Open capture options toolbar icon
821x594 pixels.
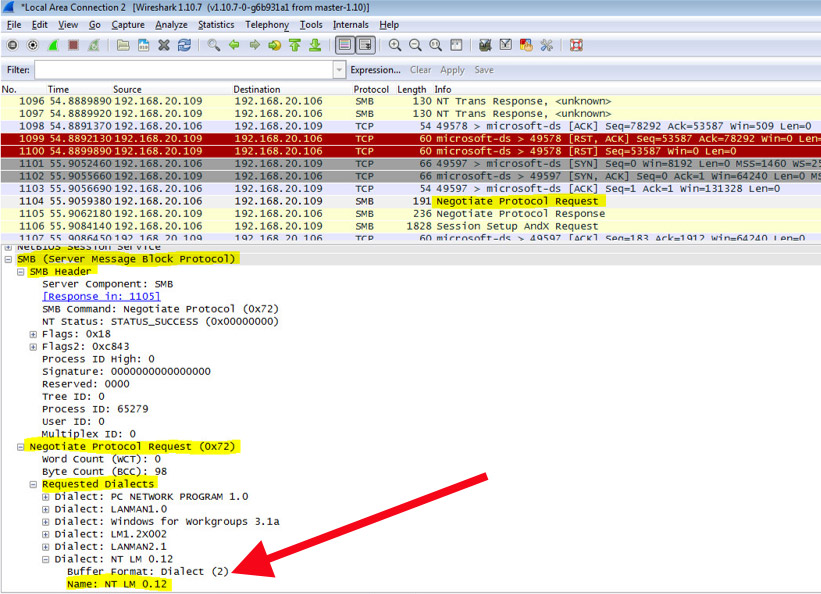pos(32,46)
